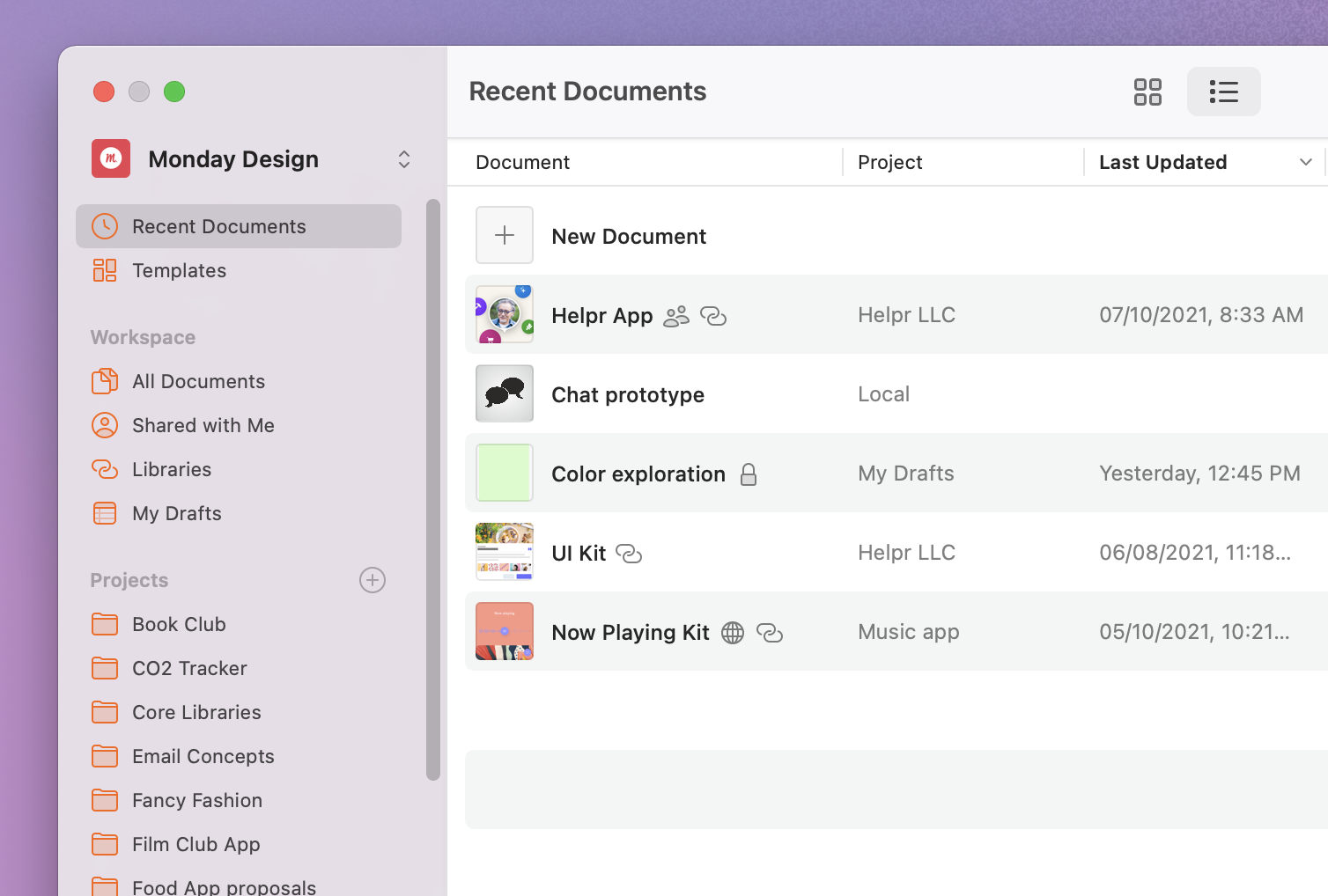Click the lock icon on Color exploration

pos(749,474)
